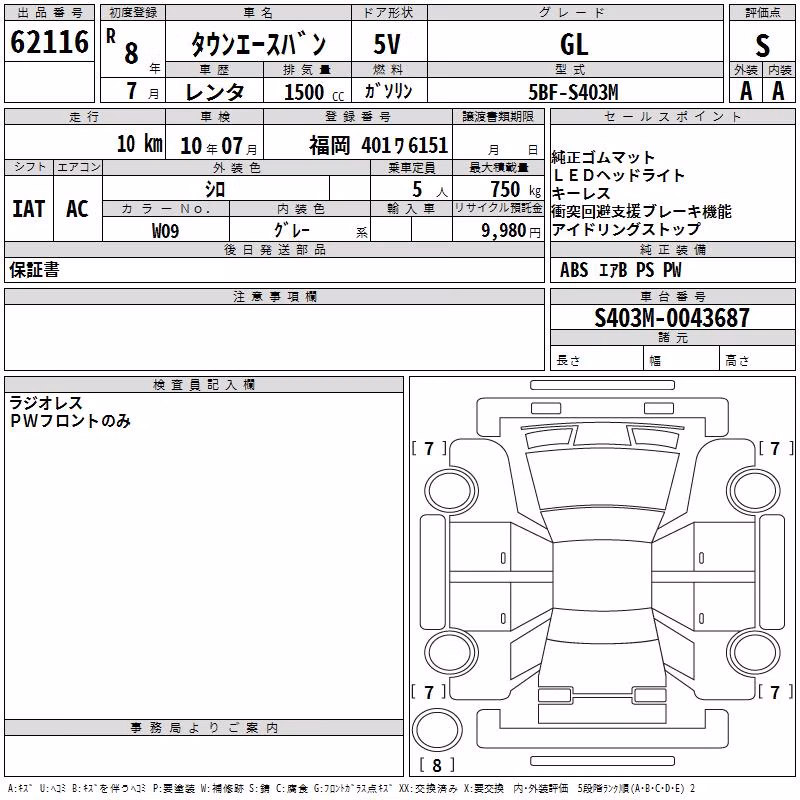Click the grade value GL
Screen dimensions: 800x800
click(x=574, y=44)
